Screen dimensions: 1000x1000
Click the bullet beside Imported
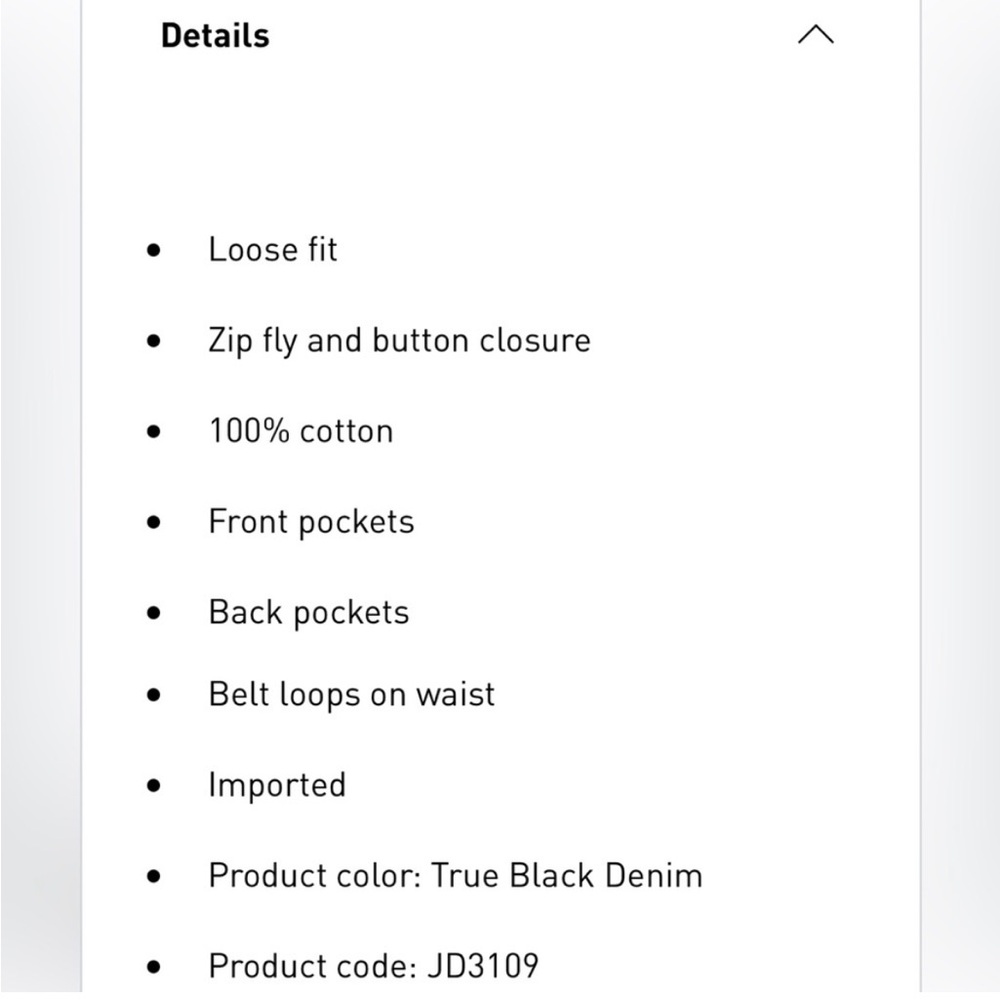tap(154, 786)
